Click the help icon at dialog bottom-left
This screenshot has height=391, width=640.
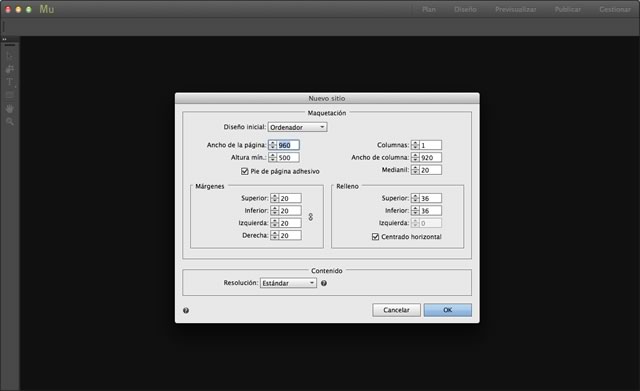coord(186,310)
